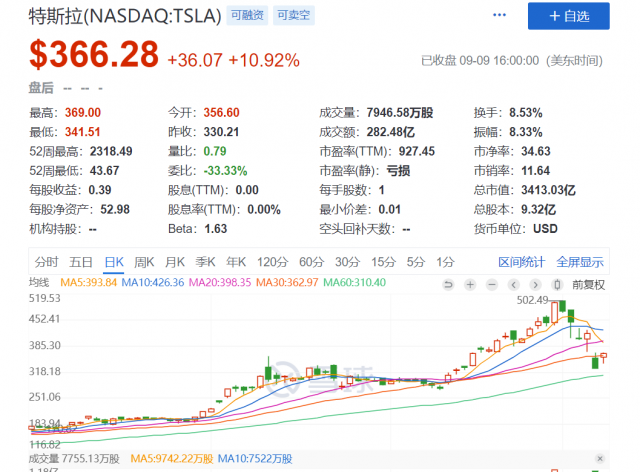
Task: Click the volume MA5:9742.22万股 label
Action: click(171, 459)
